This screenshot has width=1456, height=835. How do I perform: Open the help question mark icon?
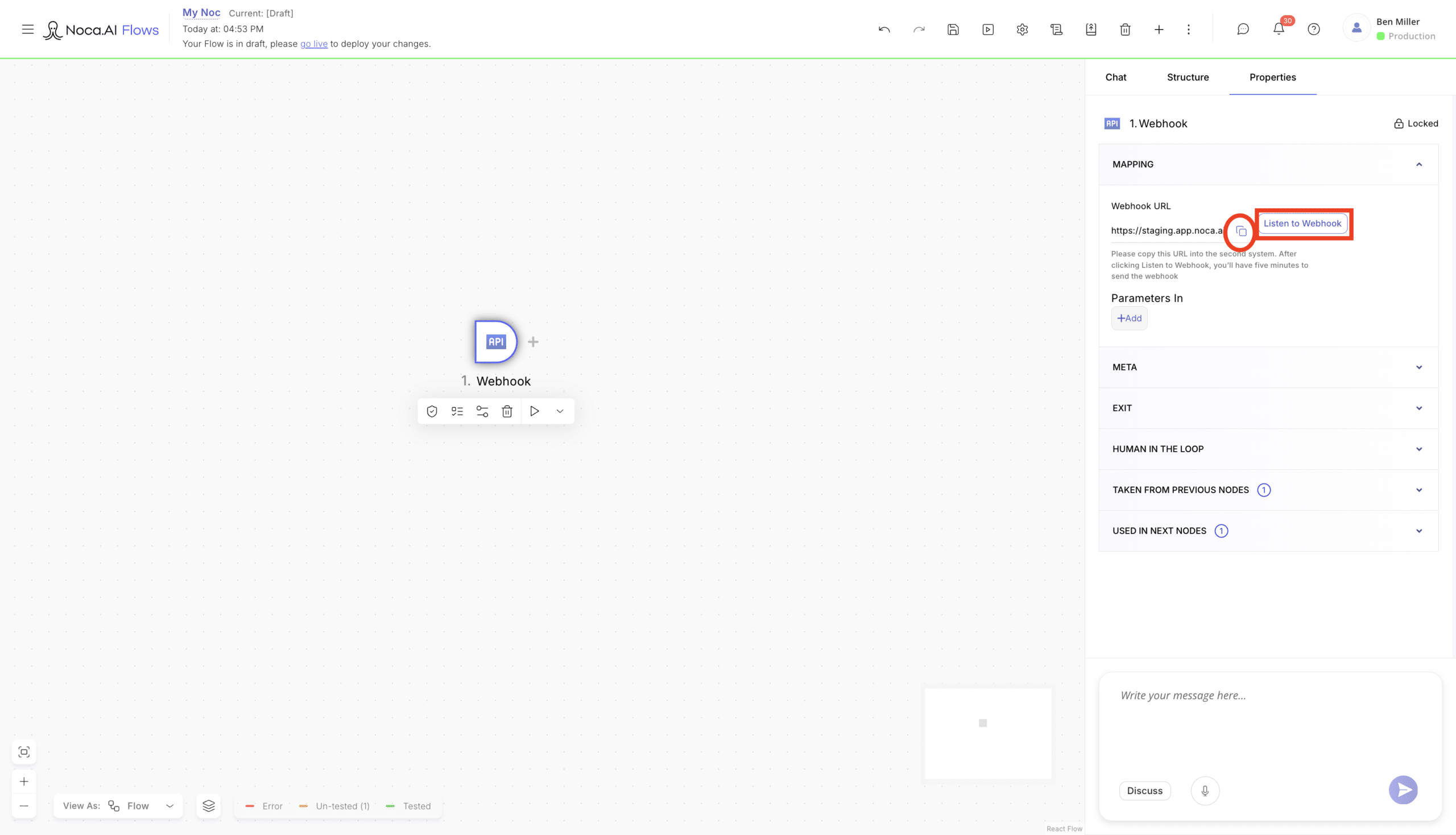[x=1314, y=29]
